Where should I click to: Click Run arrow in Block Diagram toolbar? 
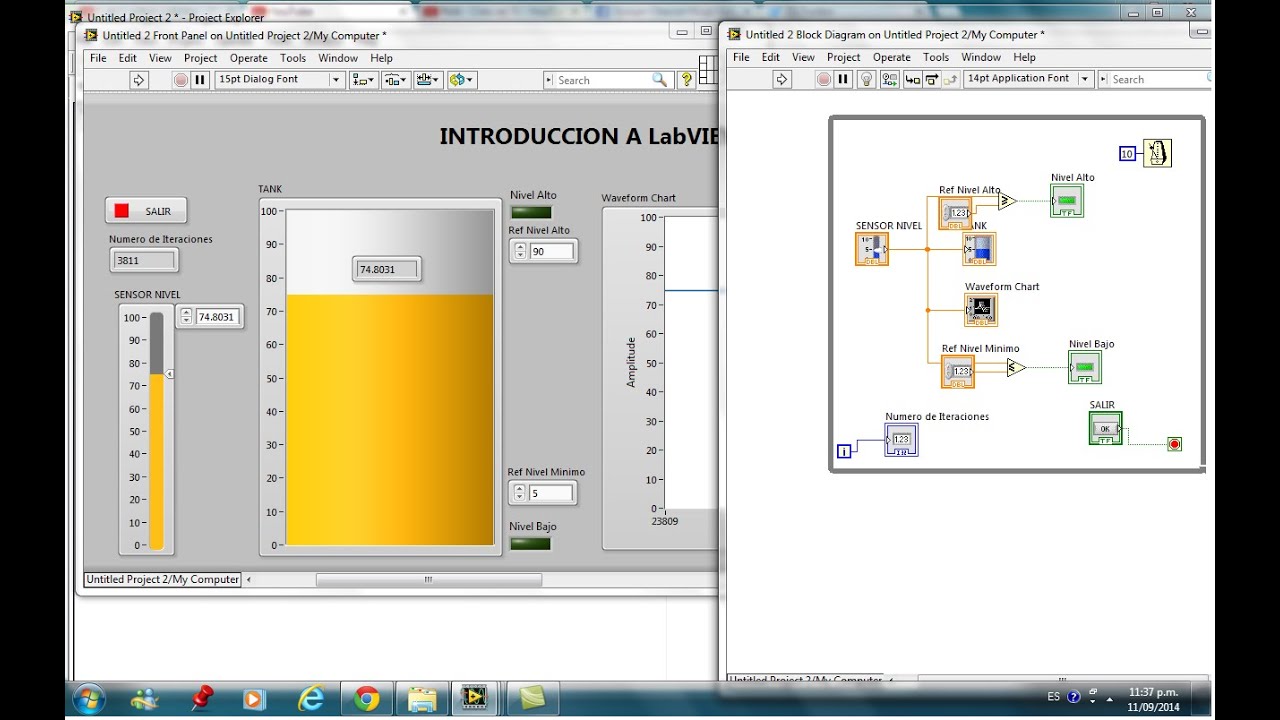(782, 79)
